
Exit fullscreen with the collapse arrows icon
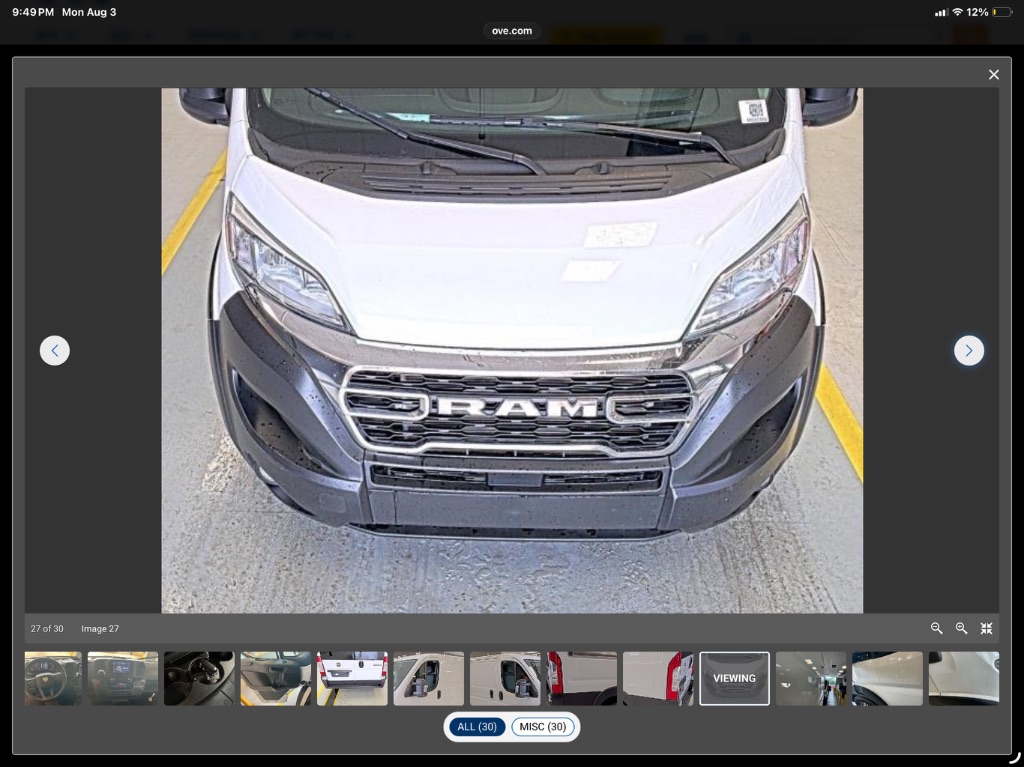point(986,628)
